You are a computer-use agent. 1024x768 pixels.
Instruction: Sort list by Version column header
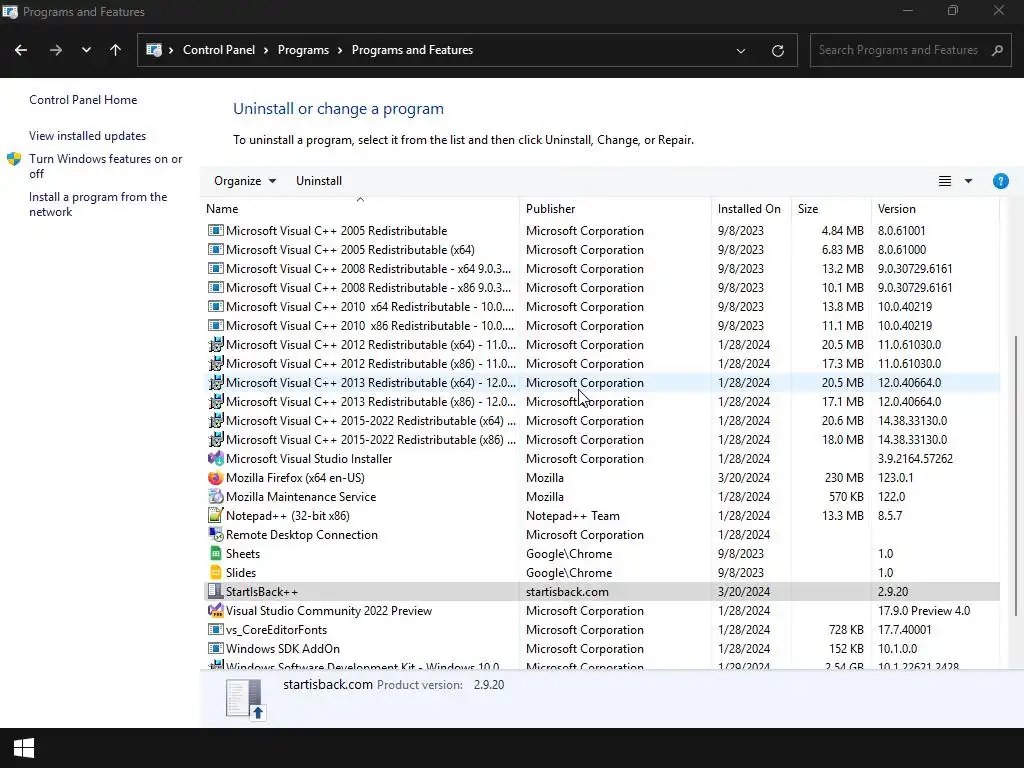click(935, 209)
